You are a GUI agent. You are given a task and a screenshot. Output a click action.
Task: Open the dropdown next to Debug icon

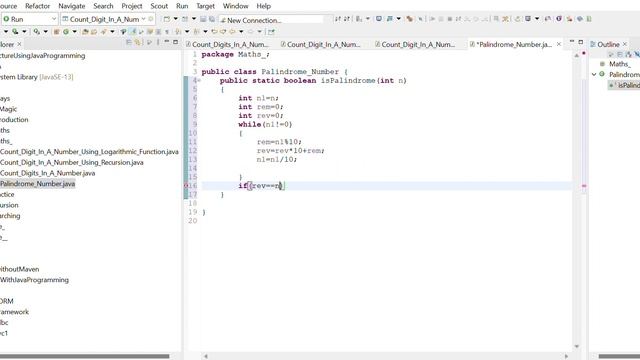[x=24, y=31]
